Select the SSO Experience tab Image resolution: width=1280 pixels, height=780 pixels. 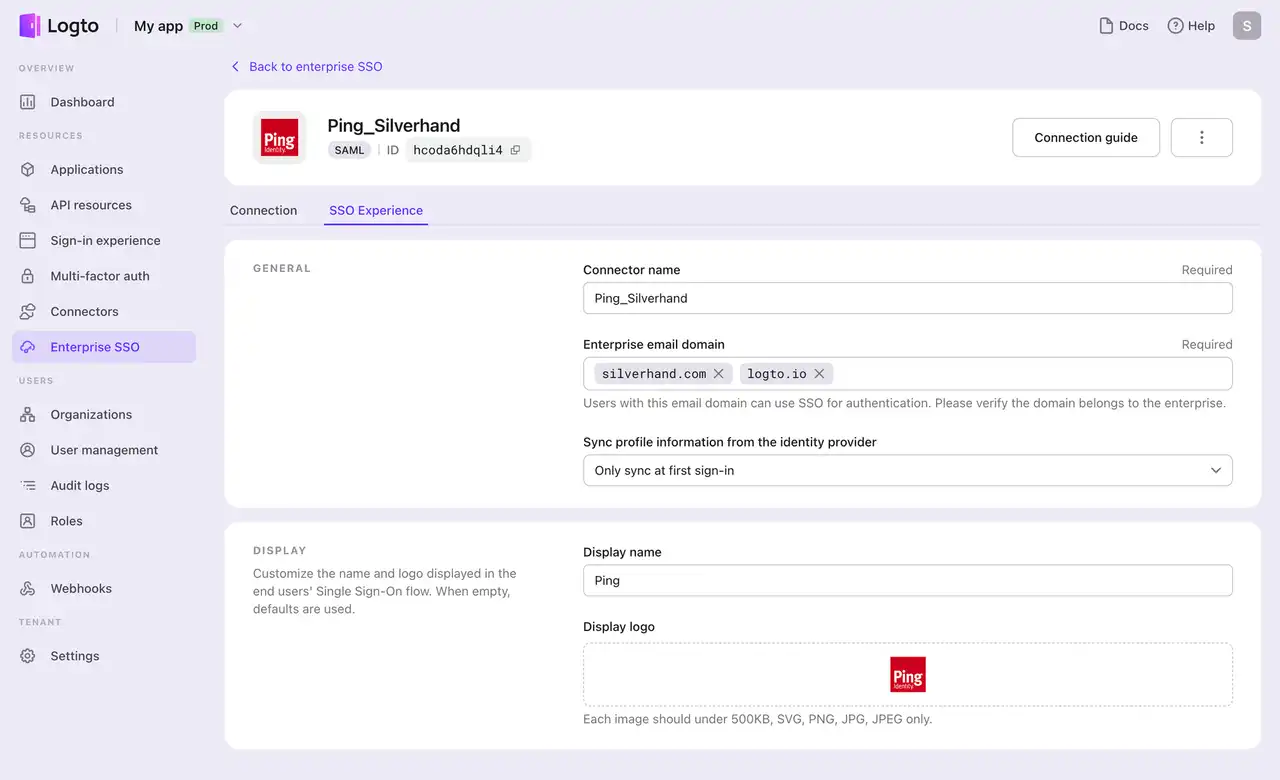[x=375, y=210]
